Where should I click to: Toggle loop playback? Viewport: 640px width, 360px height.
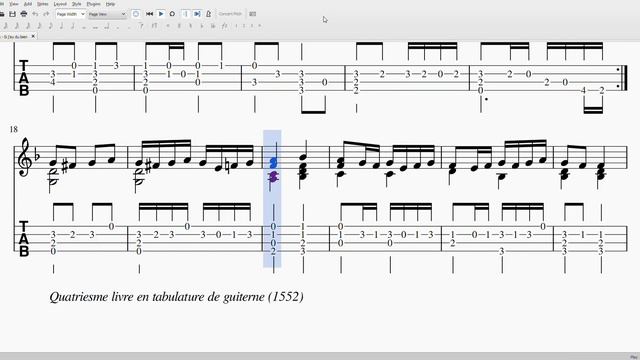coord(172,14)
